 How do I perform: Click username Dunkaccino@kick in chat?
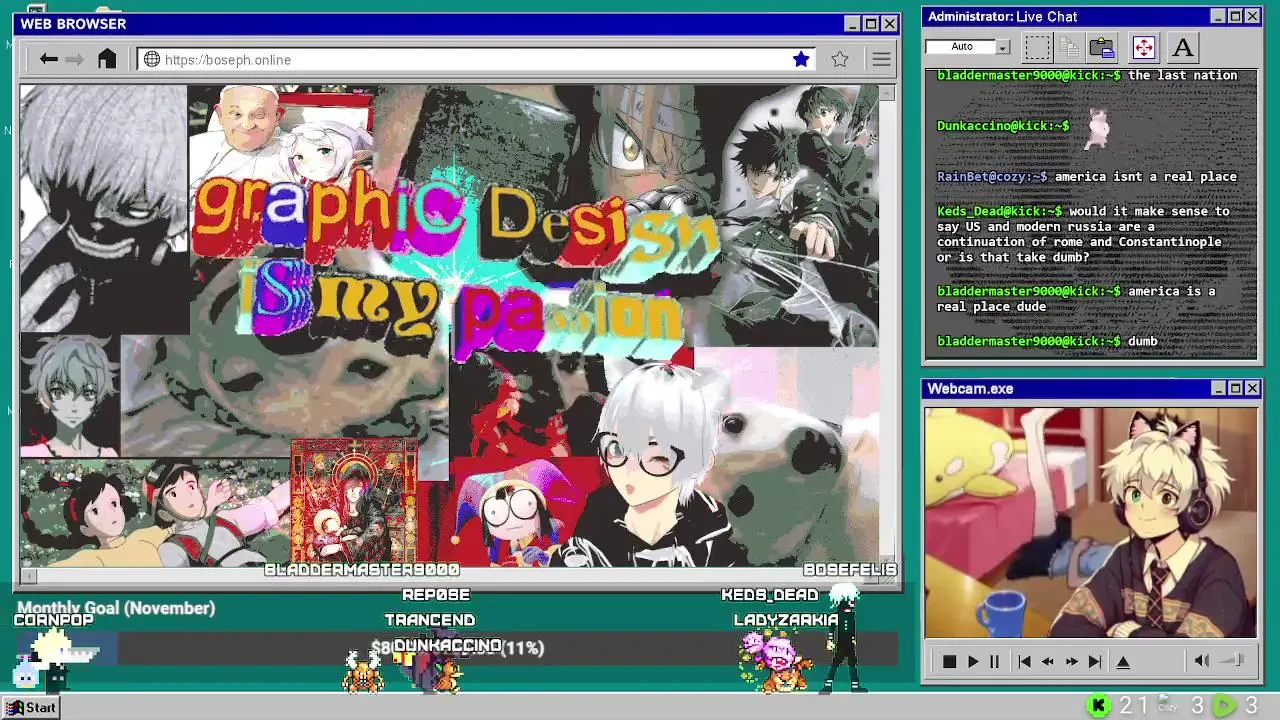[x=1003, y=126]
